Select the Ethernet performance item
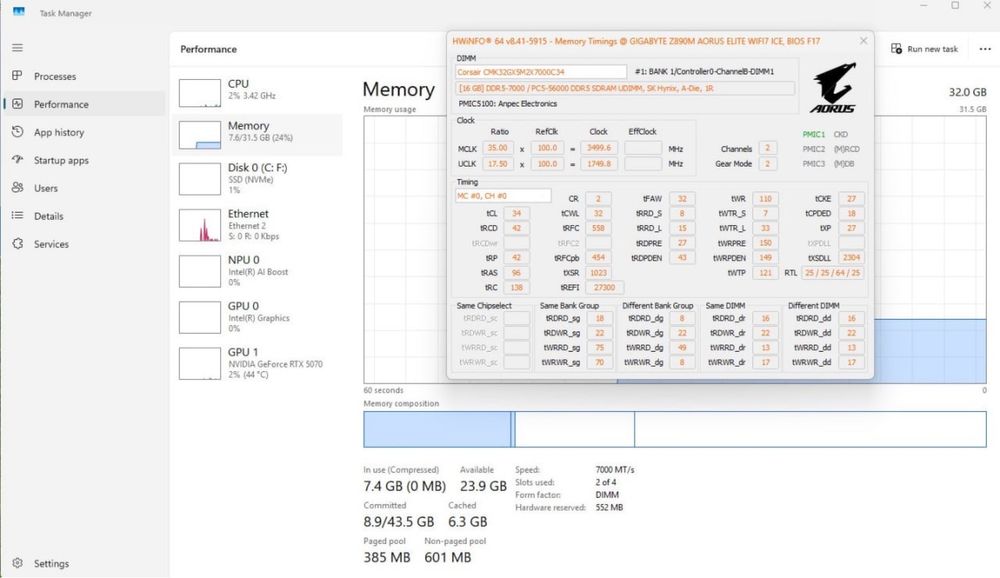This screenshot has width=1000, height=578. tap(258, 225)
